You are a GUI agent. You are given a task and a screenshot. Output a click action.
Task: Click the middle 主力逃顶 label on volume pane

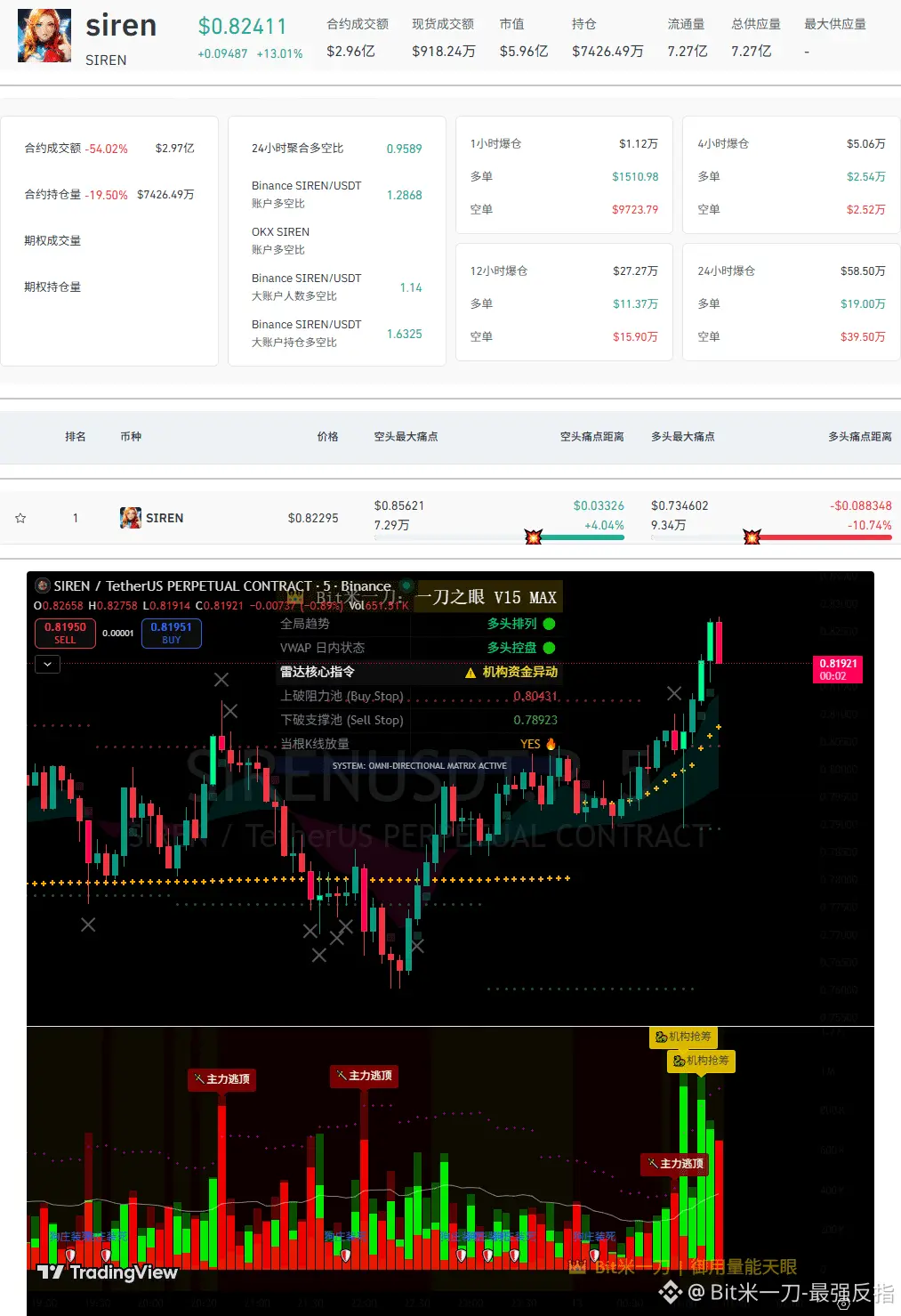(x=365, y=1076)
